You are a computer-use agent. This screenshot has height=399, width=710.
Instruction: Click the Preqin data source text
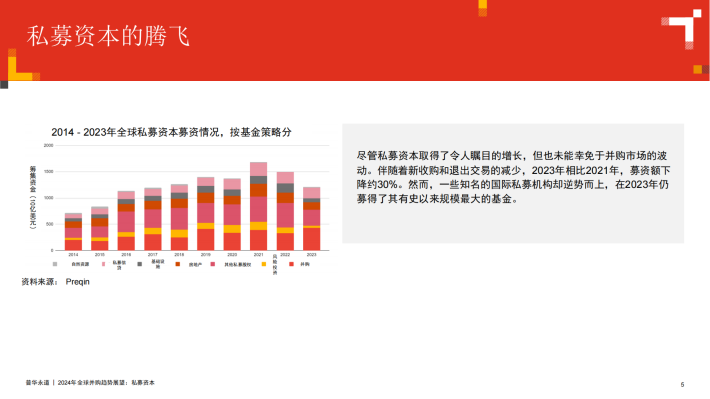coord(77,282)
